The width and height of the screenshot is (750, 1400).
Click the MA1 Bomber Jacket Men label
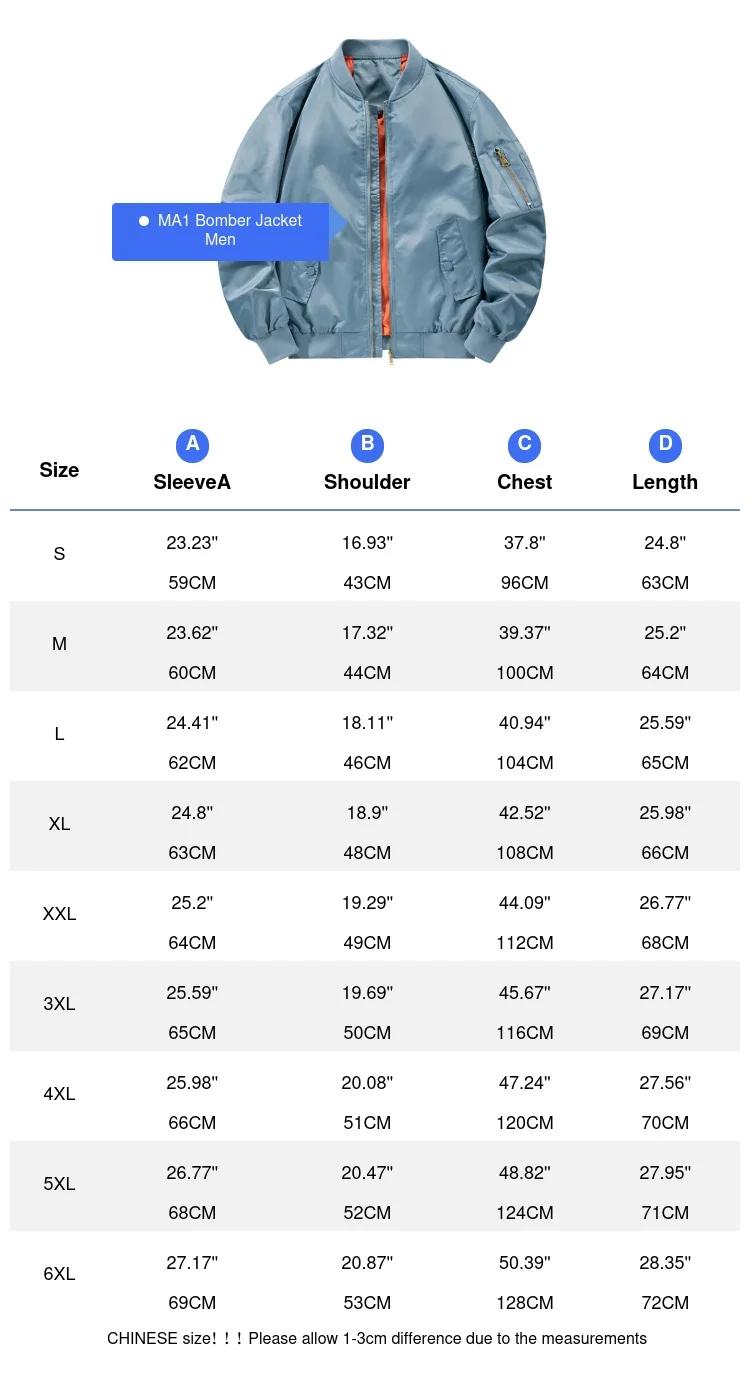[x=221, y=231]
